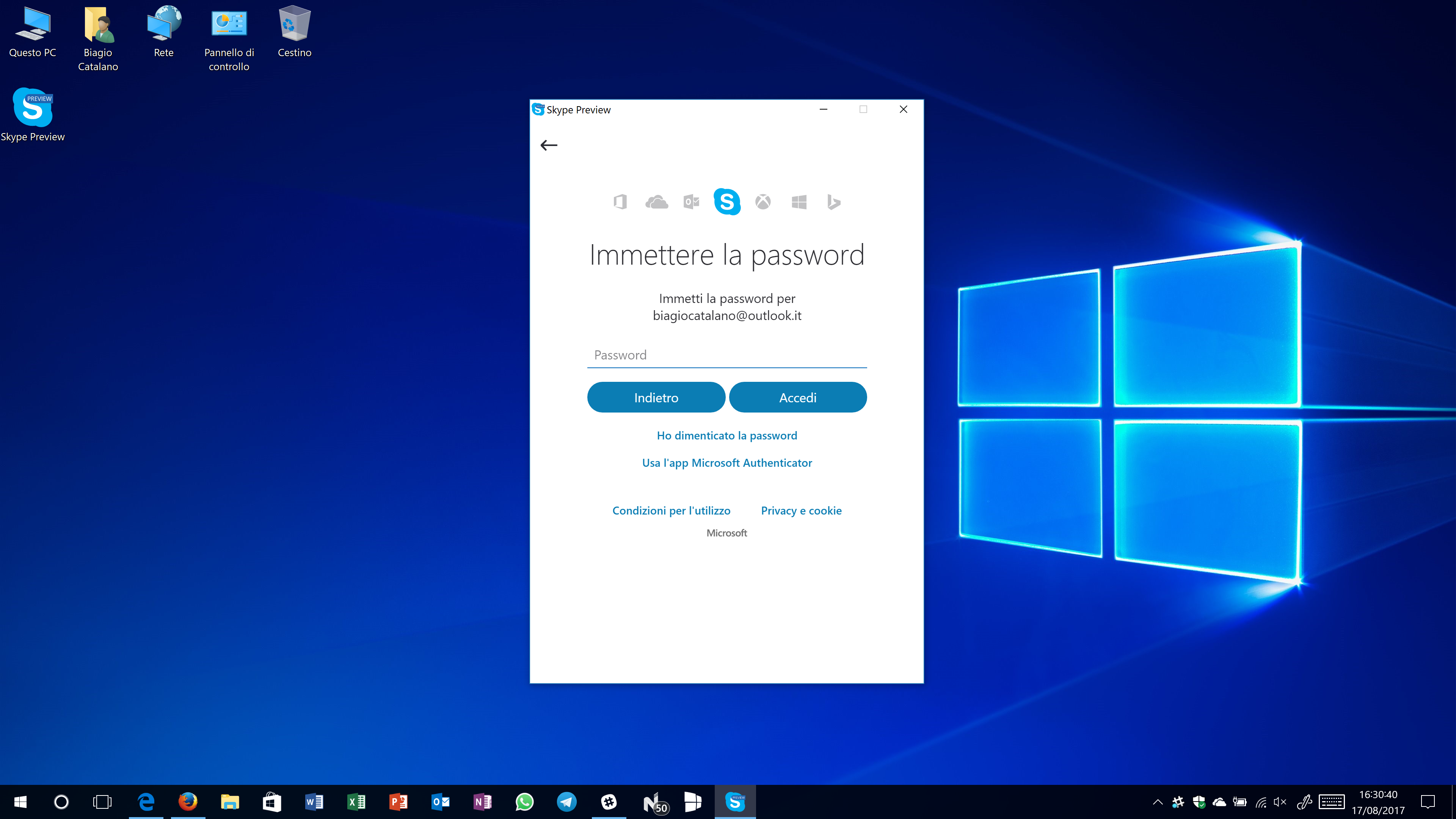Open WhatsApp from the taskbar
The height and width of the screenshot is (819, 1456).
click(524, 802)
